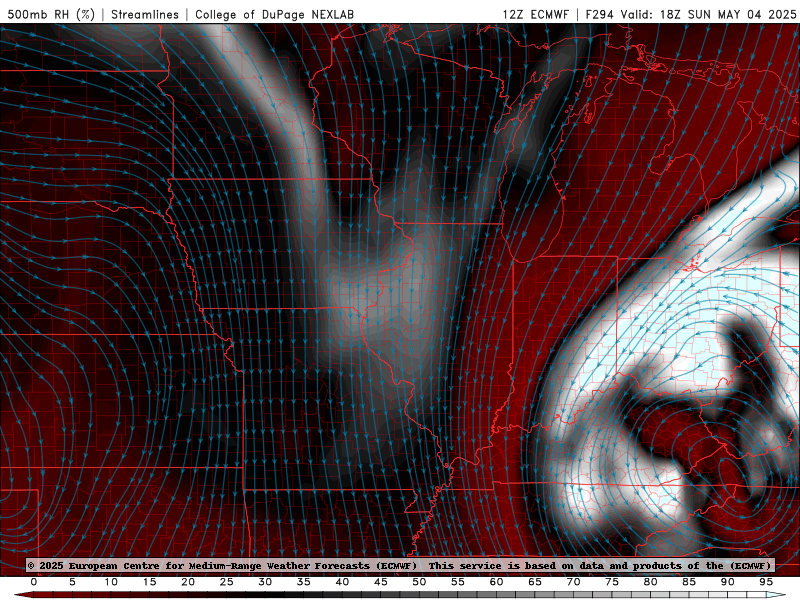Viewport: 800px width, 600px height.
Task: Click the "5" value on the RH scale
Action: 72,582
